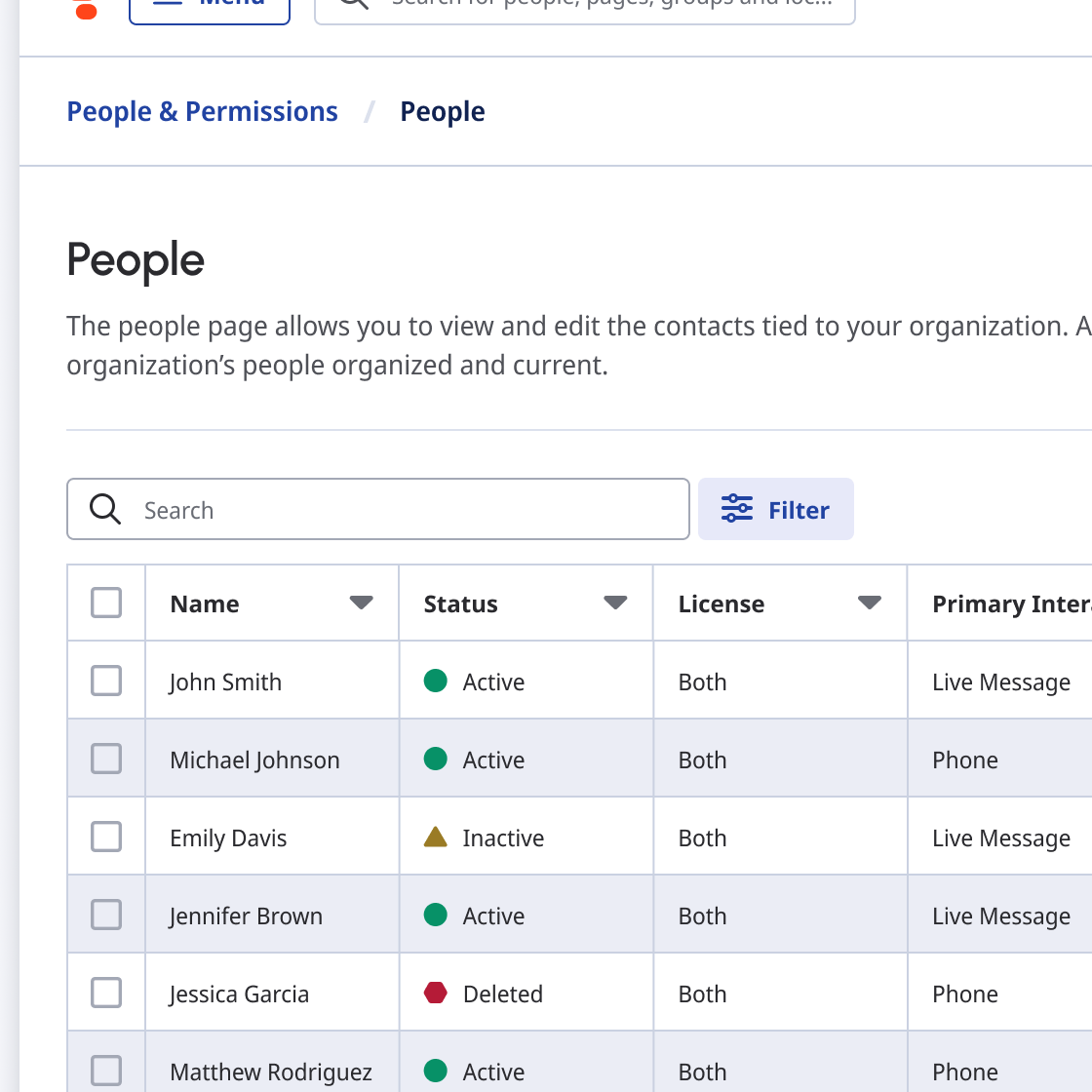
Task: Sort by the Status column header
Action: pyautogui.click(x=461, y=604)
